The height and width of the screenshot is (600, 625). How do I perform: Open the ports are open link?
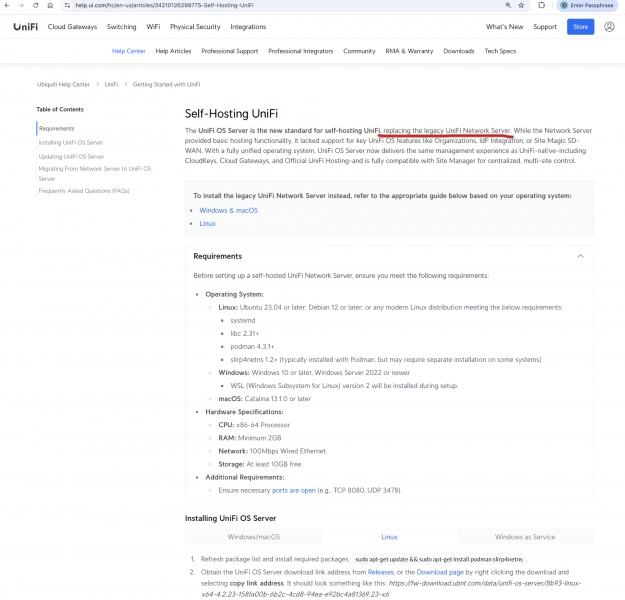[294, 490]
